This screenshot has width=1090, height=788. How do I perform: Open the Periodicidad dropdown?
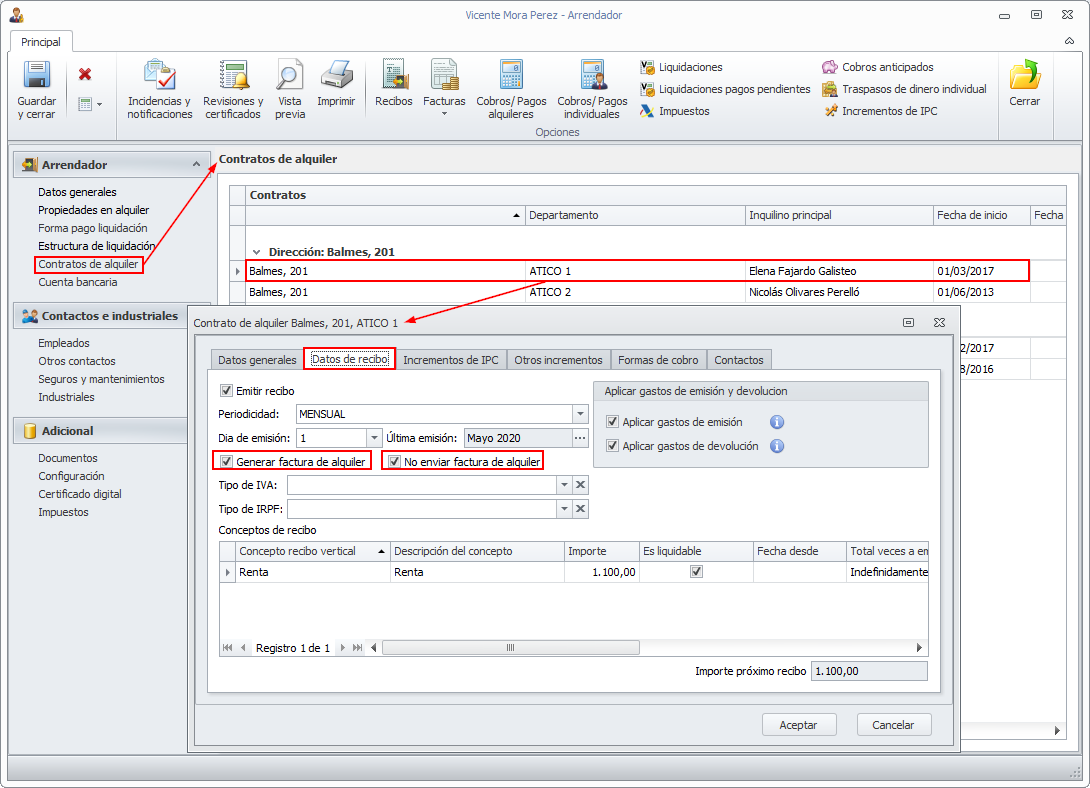point(580,414)
